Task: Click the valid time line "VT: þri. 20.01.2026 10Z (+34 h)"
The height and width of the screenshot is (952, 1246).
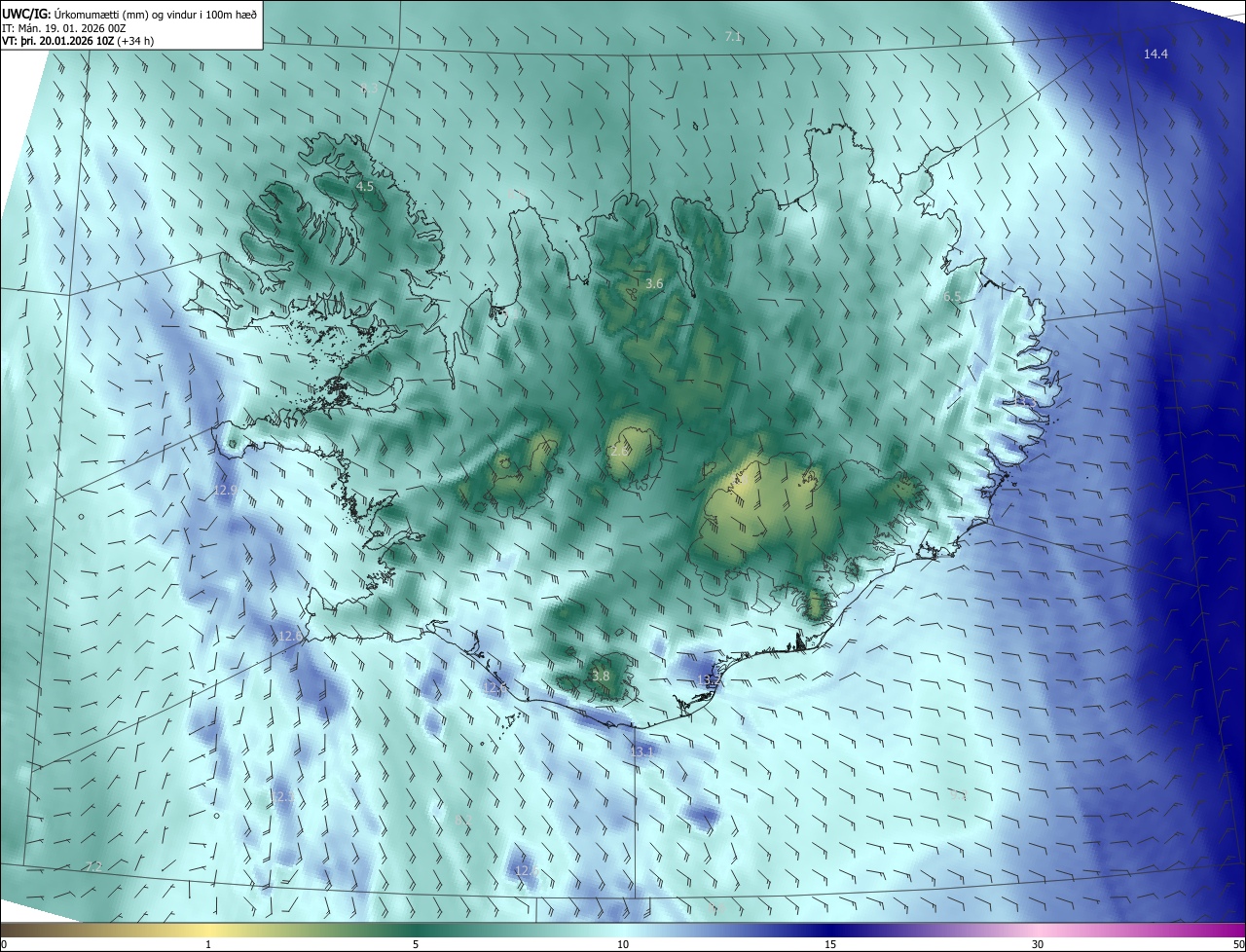Action: (78, 41)
